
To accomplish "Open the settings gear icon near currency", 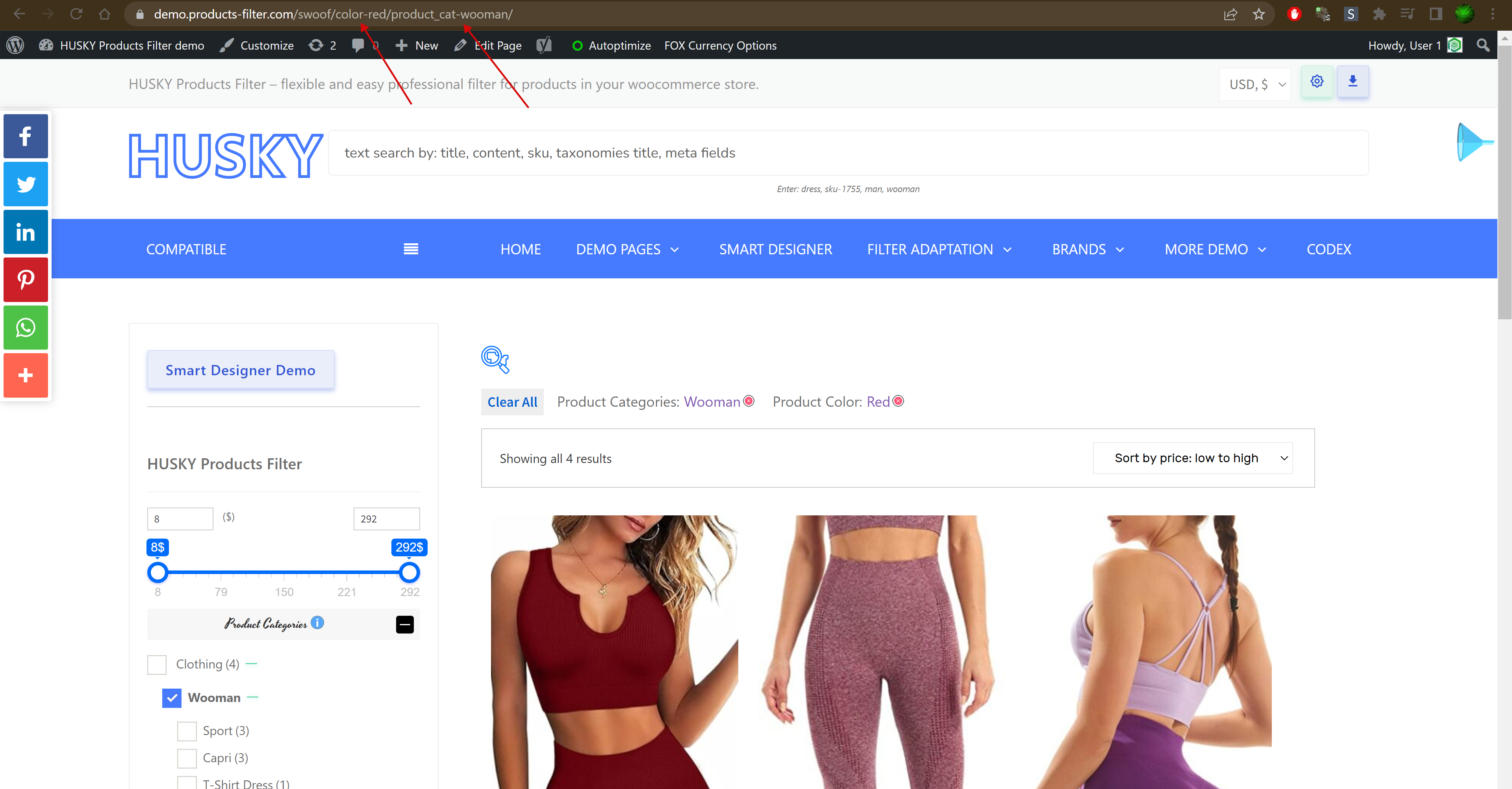I will pos(1317,81).
